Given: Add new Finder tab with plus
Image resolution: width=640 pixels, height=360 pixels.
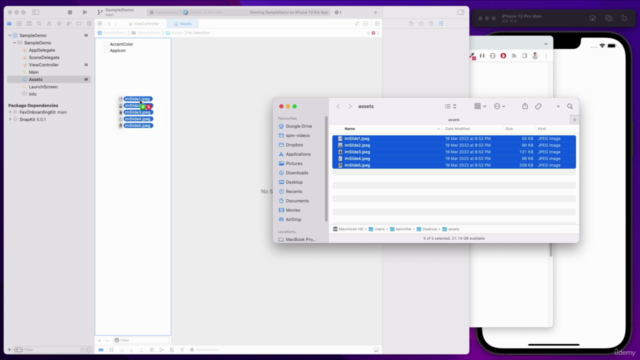Looking at the screenshot, I should click(574, 120).
